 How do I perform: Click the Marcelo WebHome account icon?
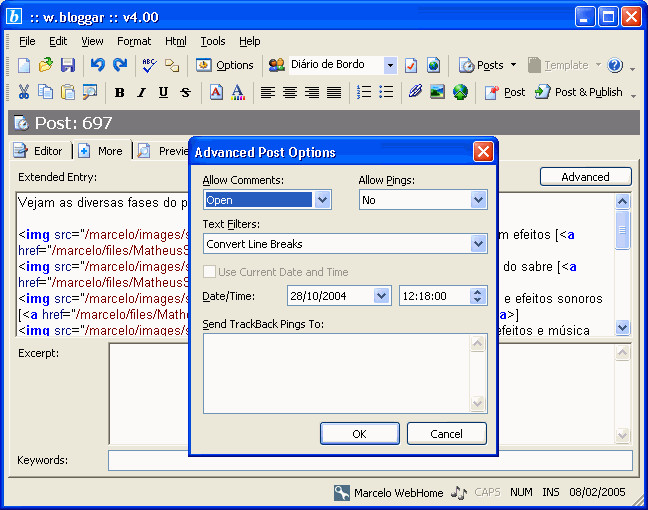tap(342, 493)
